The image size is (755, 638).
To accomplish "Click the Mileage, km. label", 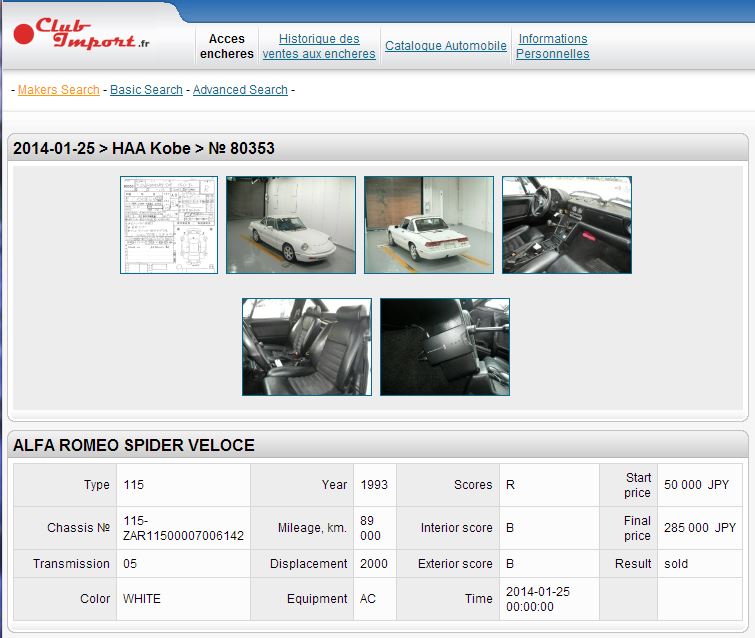I will [312, 528].
